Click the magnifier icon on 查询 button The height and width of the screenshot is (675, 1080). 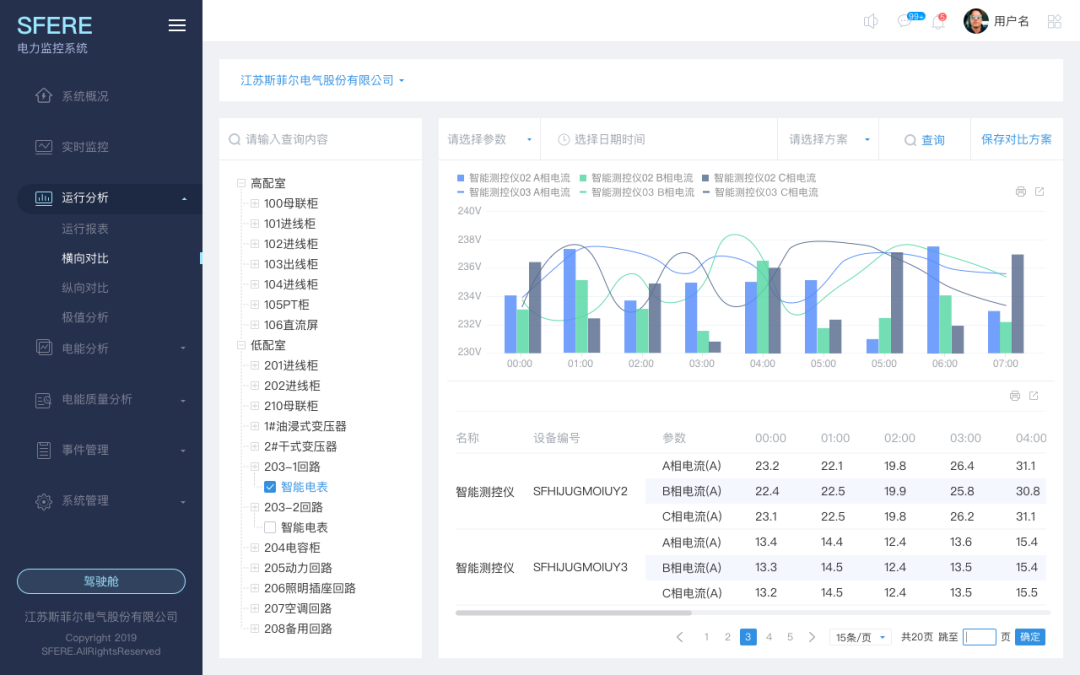tap(910, 140)
